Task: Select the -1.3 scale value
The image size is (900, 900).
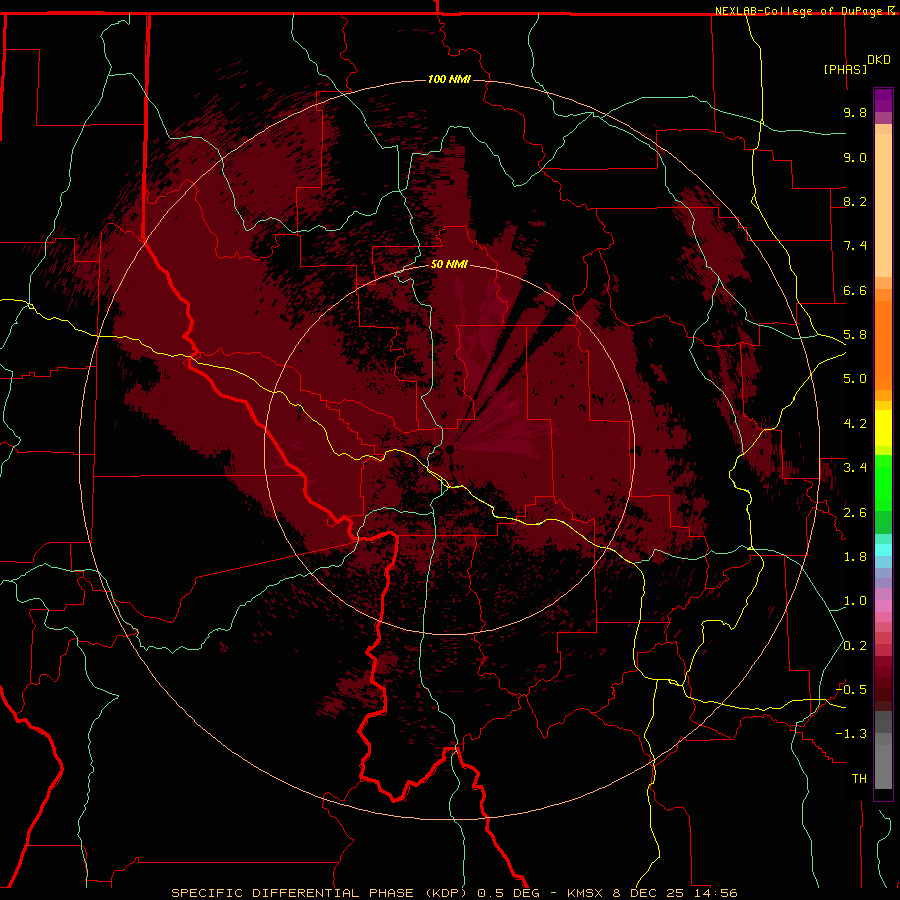Action: click(x=851, y=734)
